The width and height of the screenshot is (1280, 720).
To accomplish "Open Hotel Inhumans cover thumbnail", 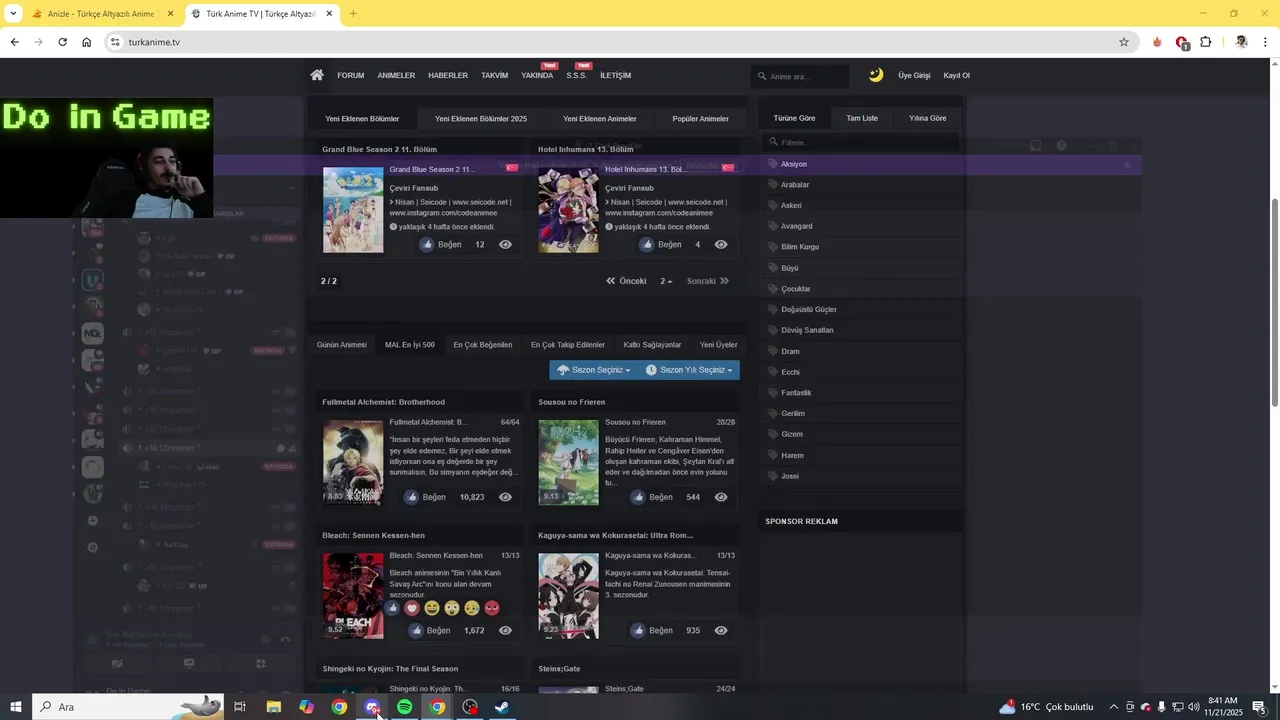I will (568, 209).
